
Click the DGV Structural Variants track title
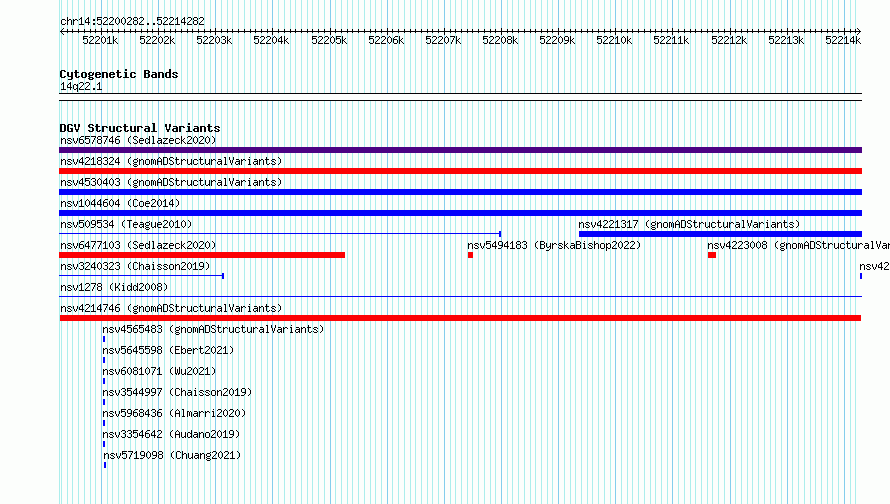point(140,128)
